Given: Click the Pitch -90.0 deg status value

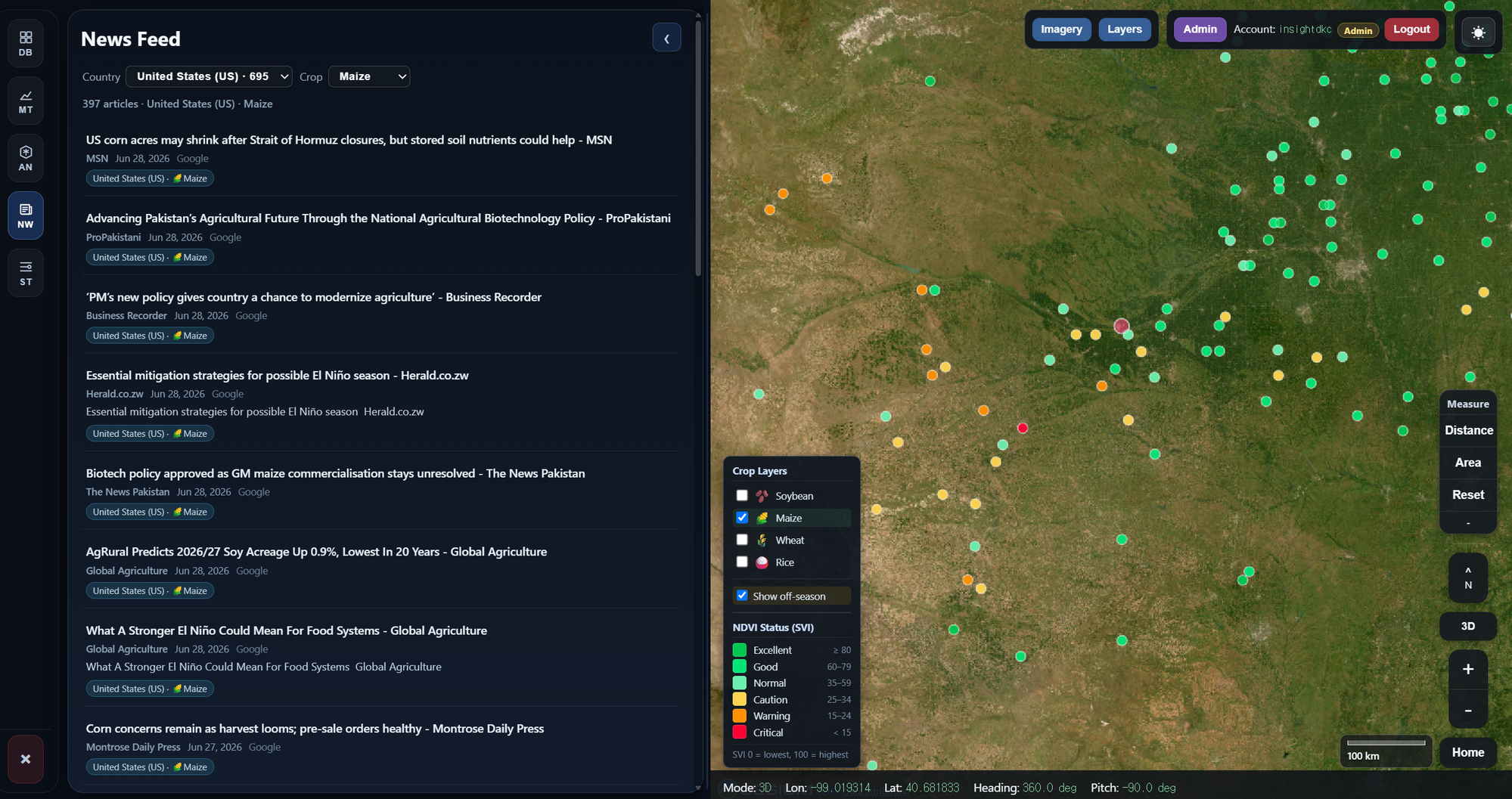Looking at the screenshot, I should [x=1149, y=788].
